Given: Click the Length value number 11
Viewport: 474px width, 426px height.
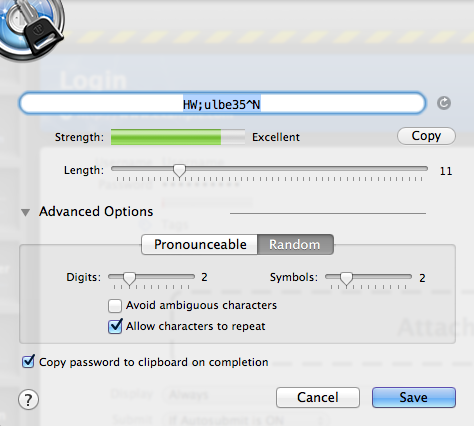Looking at the screenshot, I should click(x=446, y=171).
